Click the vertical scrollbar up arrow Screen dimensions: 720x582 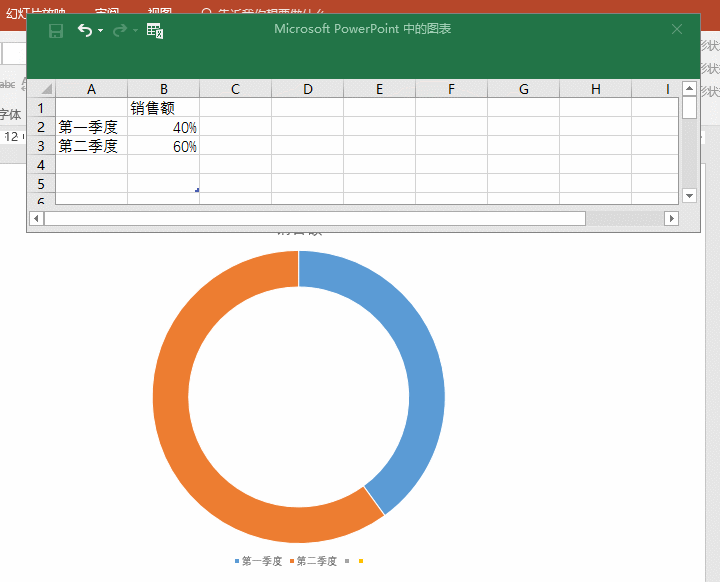[689, 89]
